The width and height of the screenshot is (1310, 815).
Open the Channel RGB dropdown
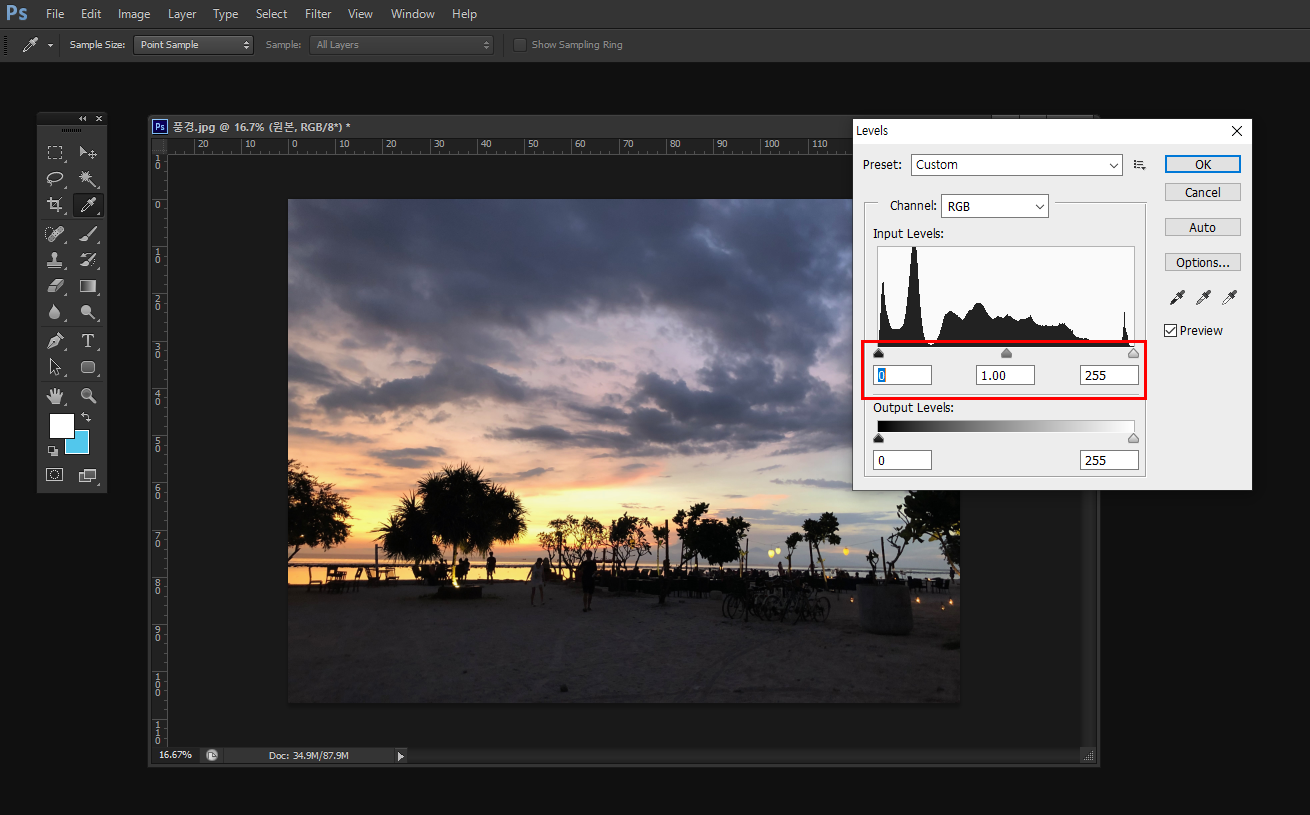click(994, 206)
